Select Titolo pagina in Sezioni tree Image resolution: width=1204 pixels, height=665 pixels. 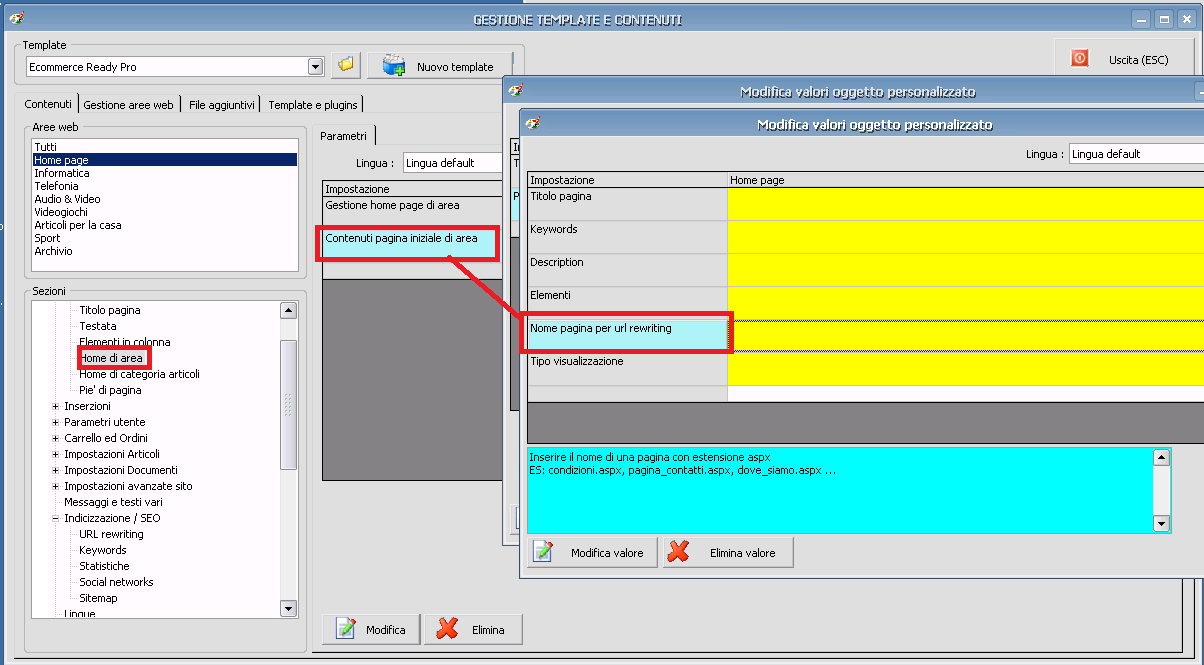coord(110,310)
